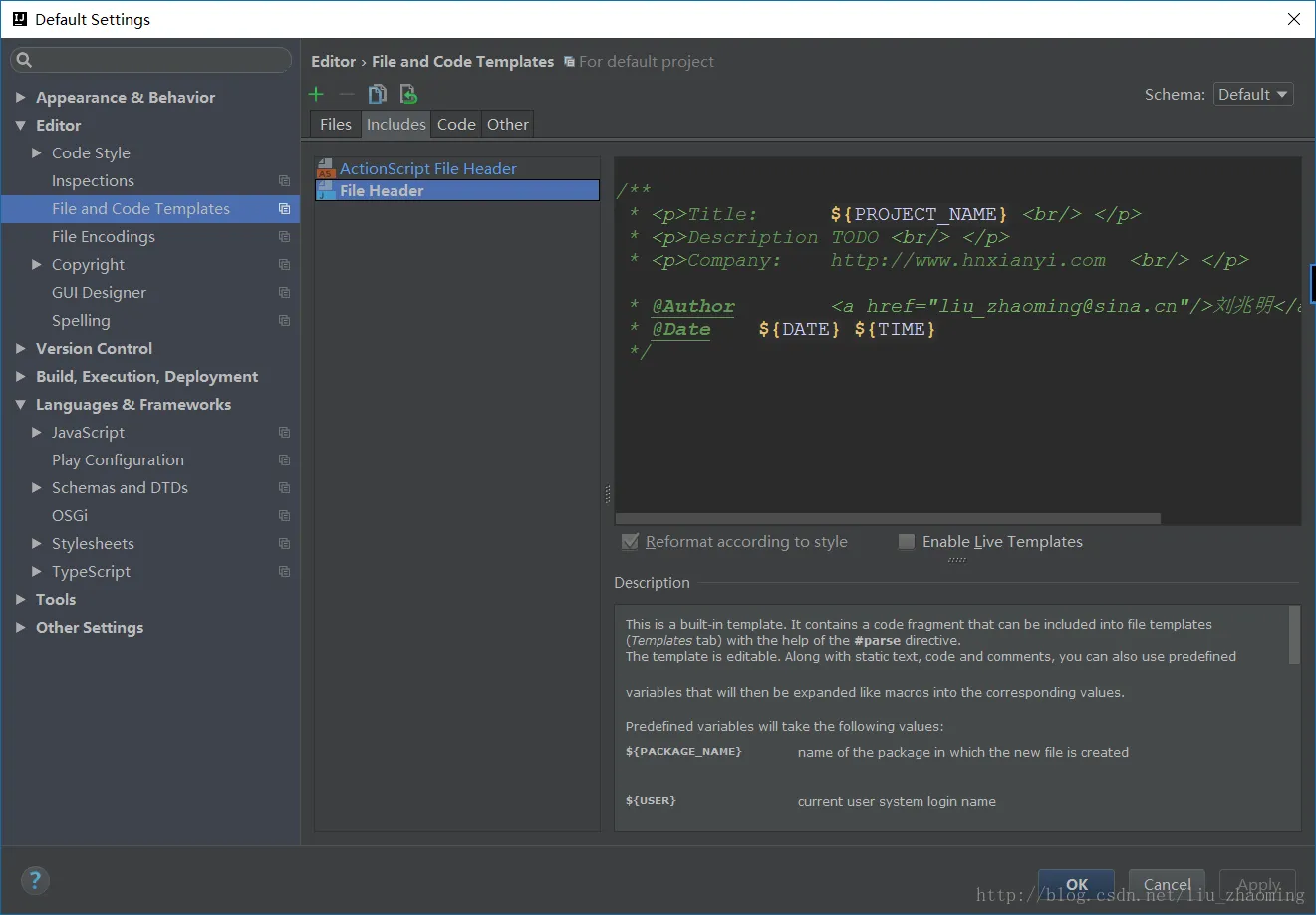Click the ActionScript File Header file icon
The width and height of the screenshot is (1316, 915).
click(325, 168)
